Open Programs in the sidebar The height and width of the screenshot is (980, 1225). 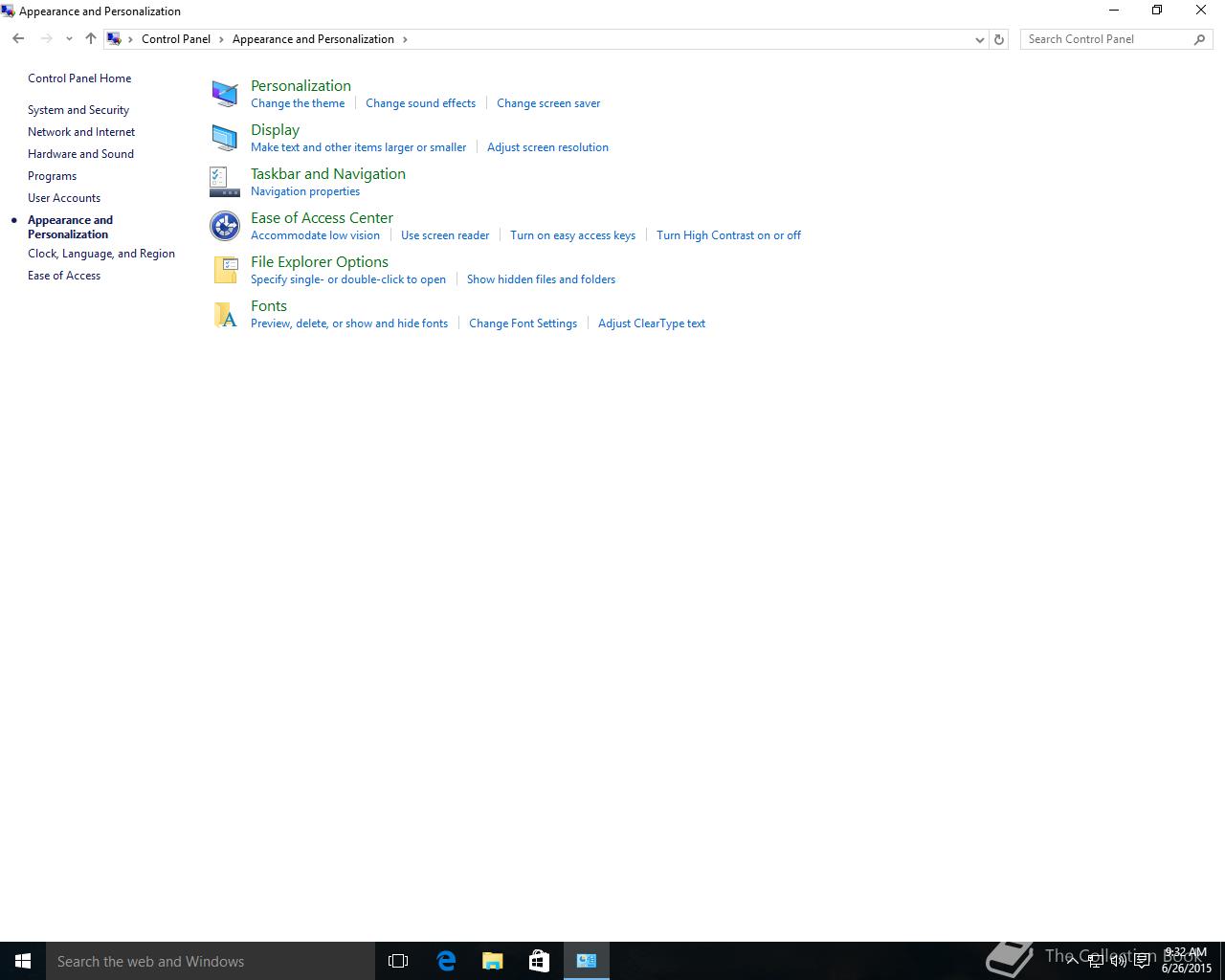click(x=52, y=176)
